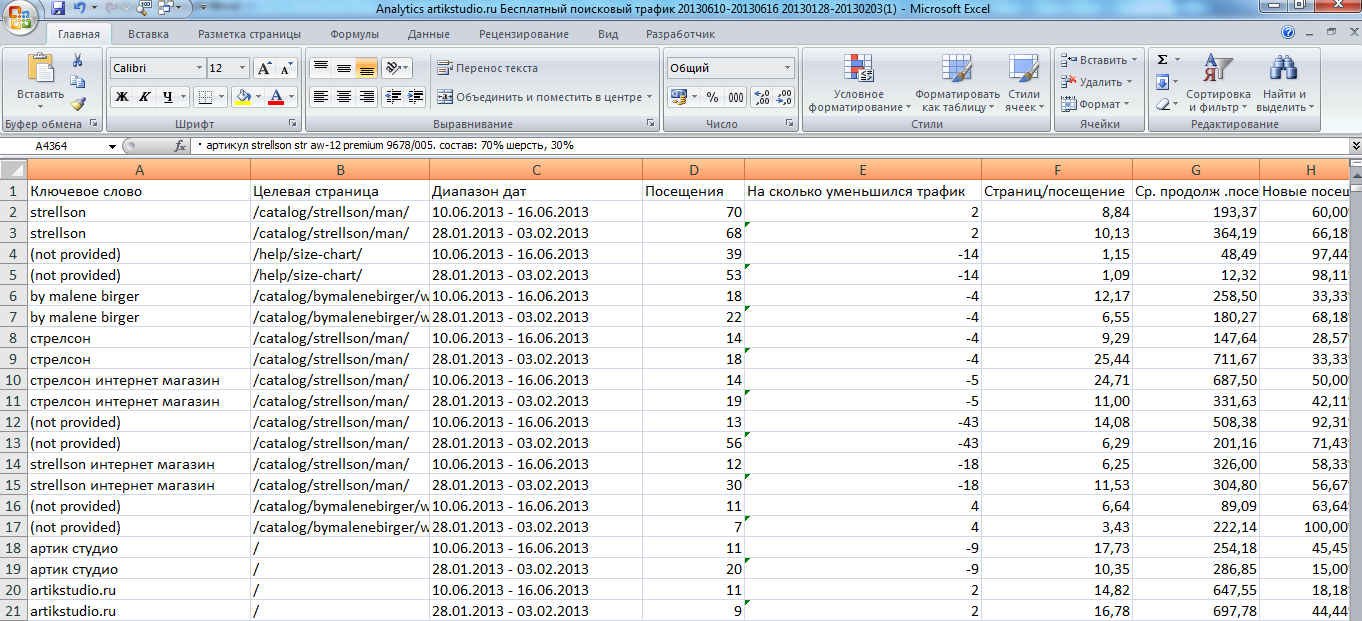Open Сортировка и фильтр menu
This screenshot has width=1362, height=621.
pos(1217,82)
